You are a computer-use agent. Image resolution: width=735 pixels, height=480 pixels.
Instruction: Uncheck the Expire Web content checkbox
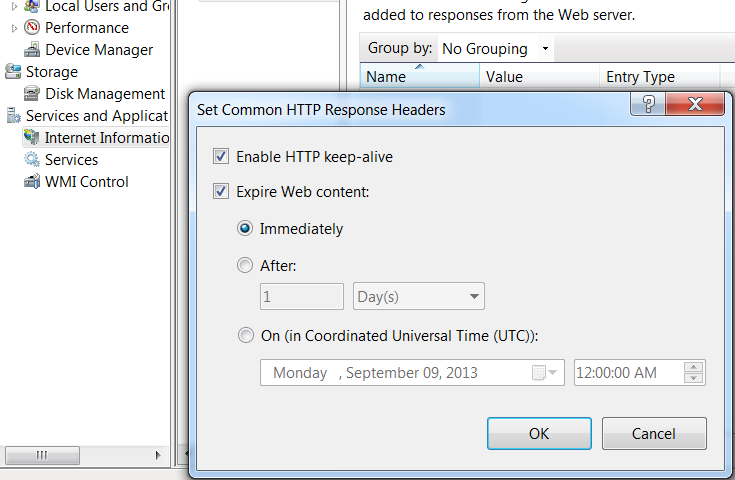221,191
